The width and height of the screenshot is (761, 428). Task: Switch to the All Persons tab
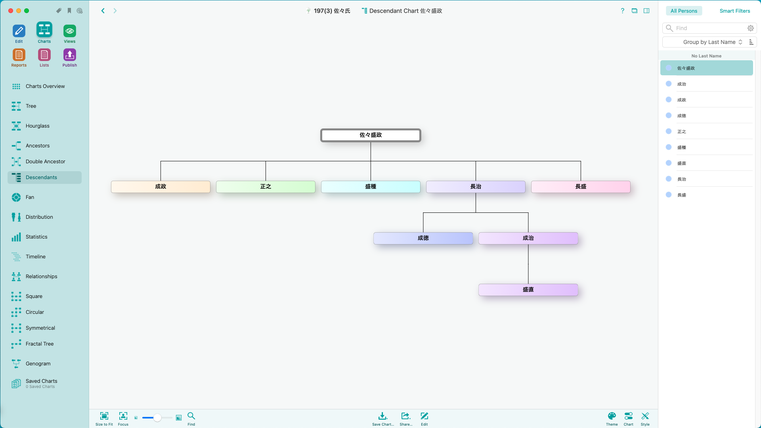pyautogui.click(x=683, y=11)
